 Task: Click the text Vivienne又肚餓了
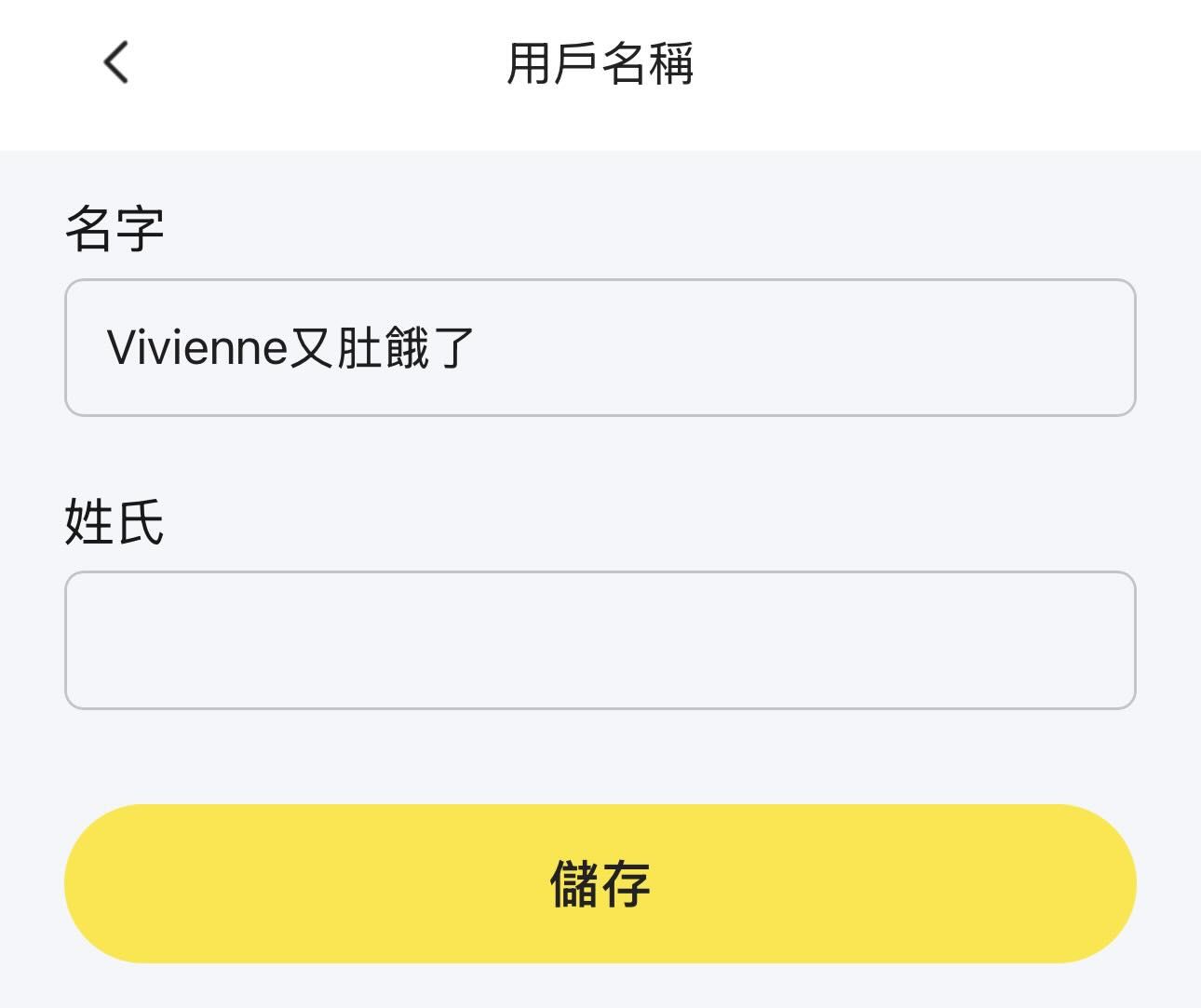(x=290, y=348)
